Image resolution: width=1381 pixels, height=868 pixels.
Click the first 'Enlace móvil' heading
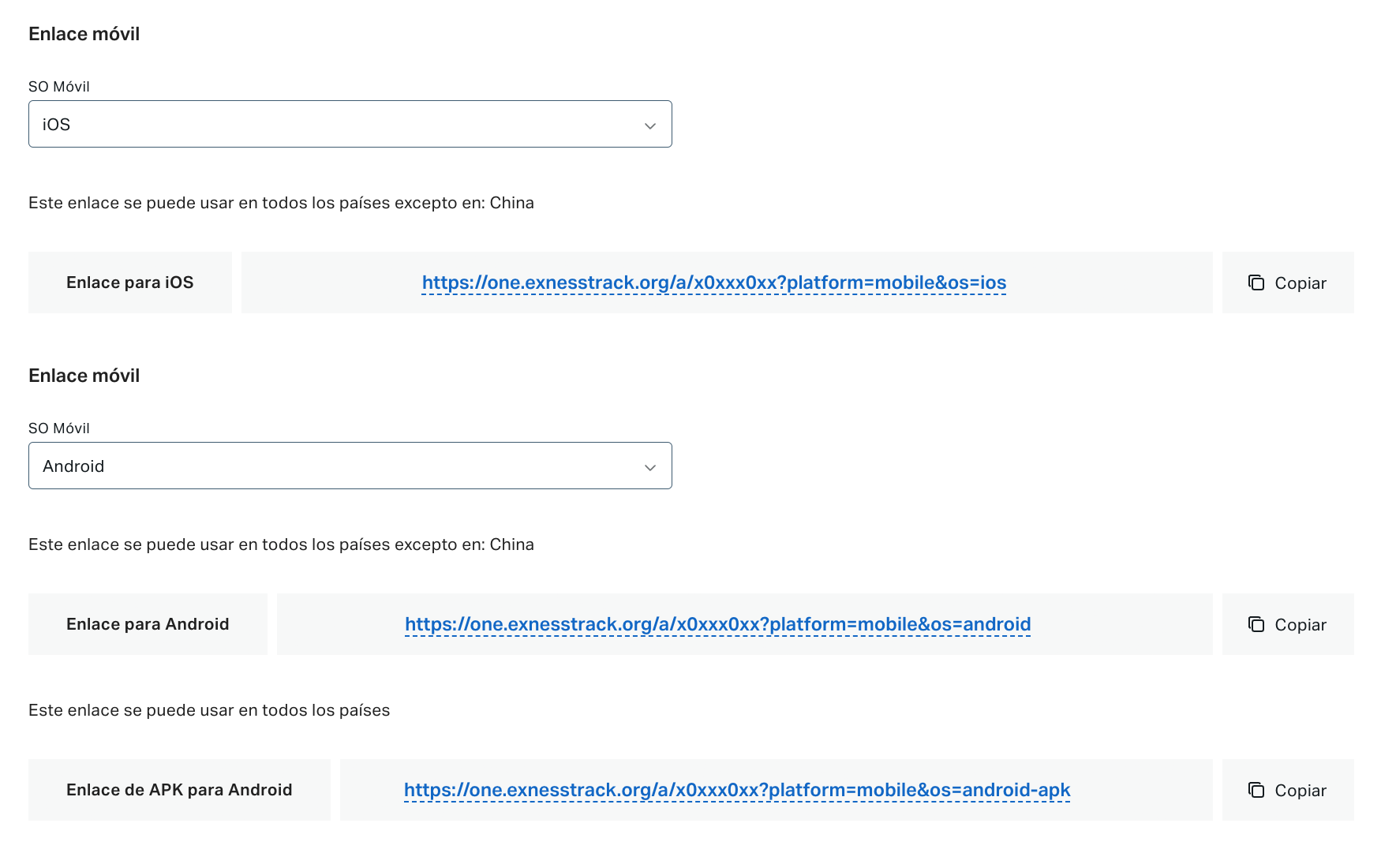[84, 34]
